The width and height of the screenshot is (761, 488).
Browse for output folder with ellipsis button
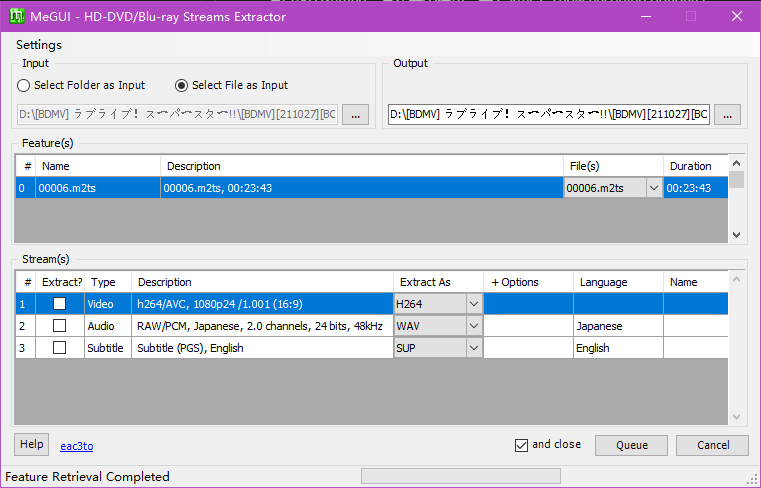727,115
